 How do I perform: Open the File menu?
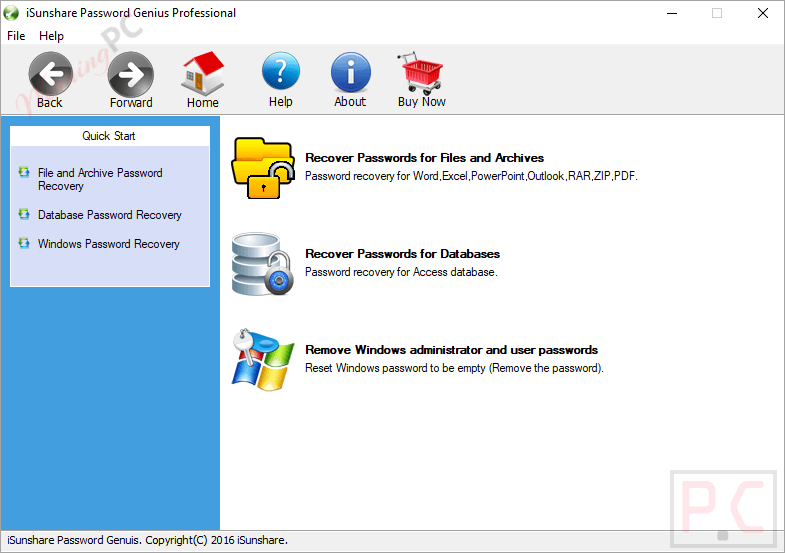pos(16,36)
